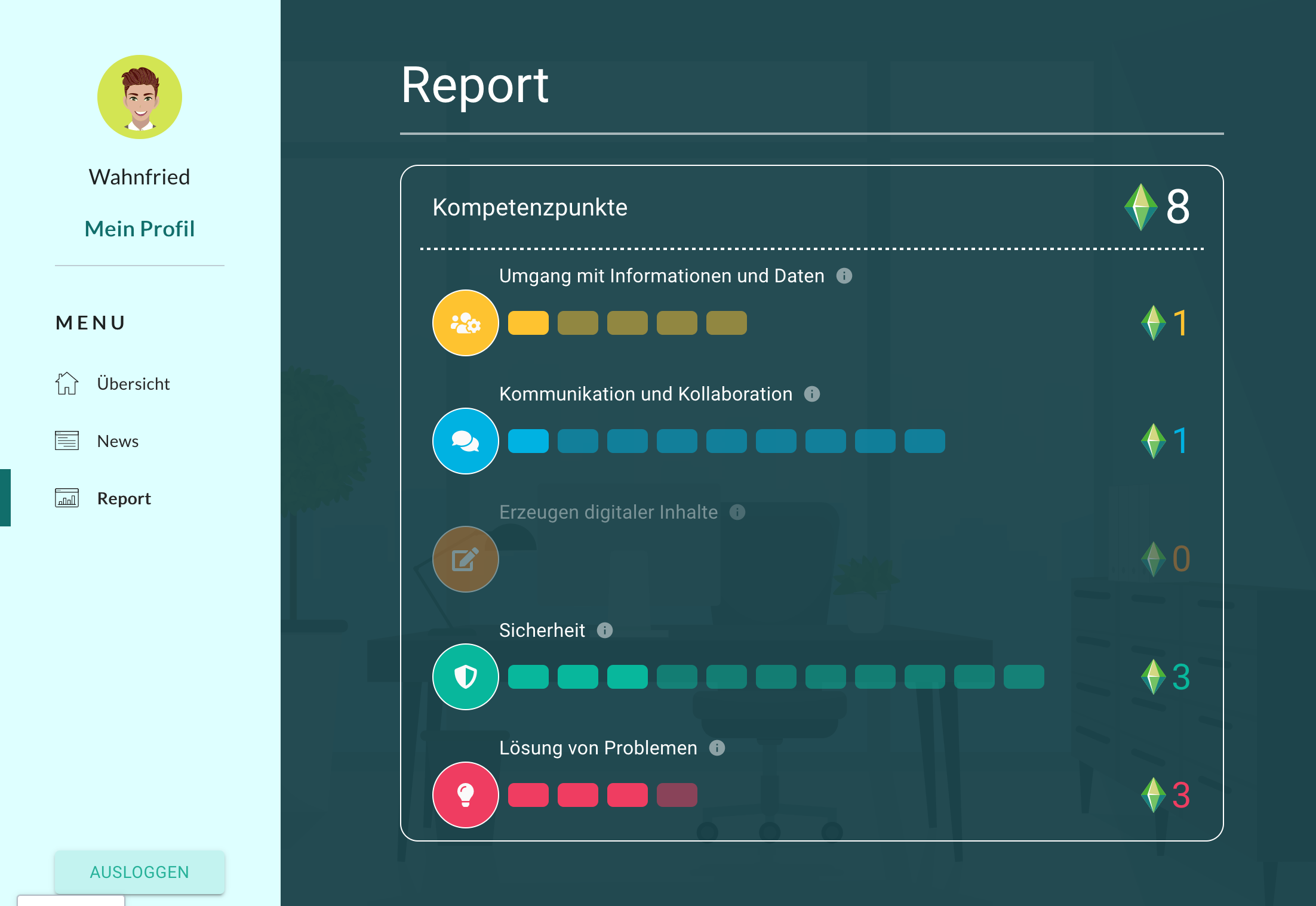Click the last Sicherheit progress segment
The width and height of the screenshot is (1316, 906).
click(1023, 677)
